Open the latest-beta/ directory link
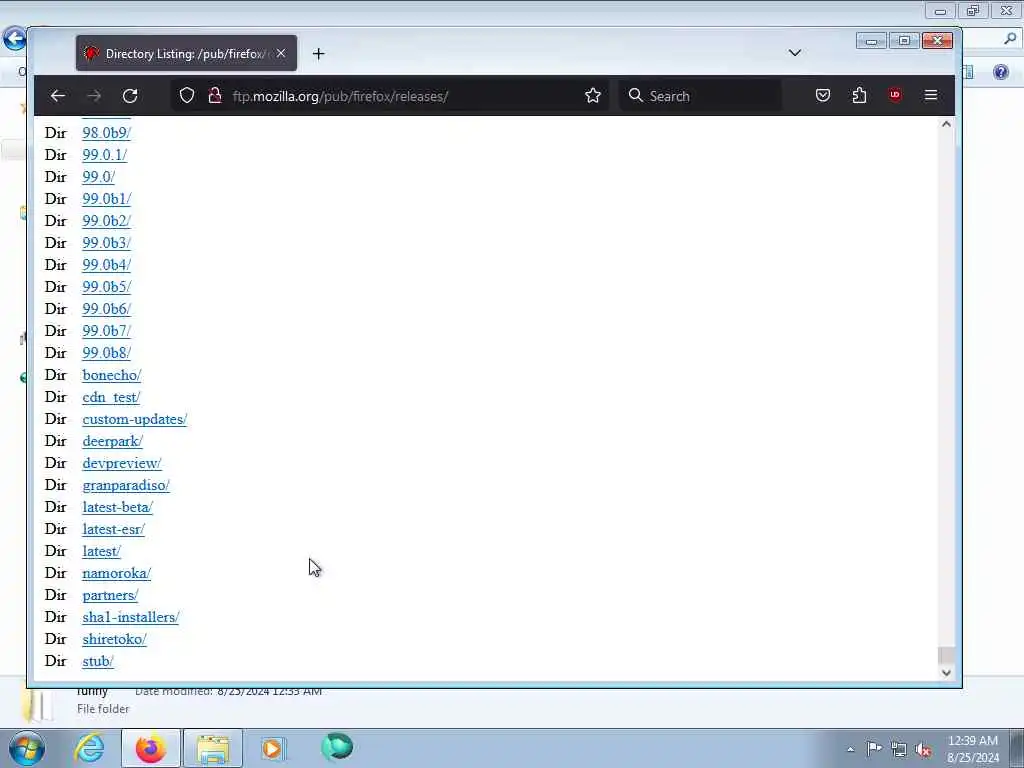The image size is (1024, 768). 118,507
